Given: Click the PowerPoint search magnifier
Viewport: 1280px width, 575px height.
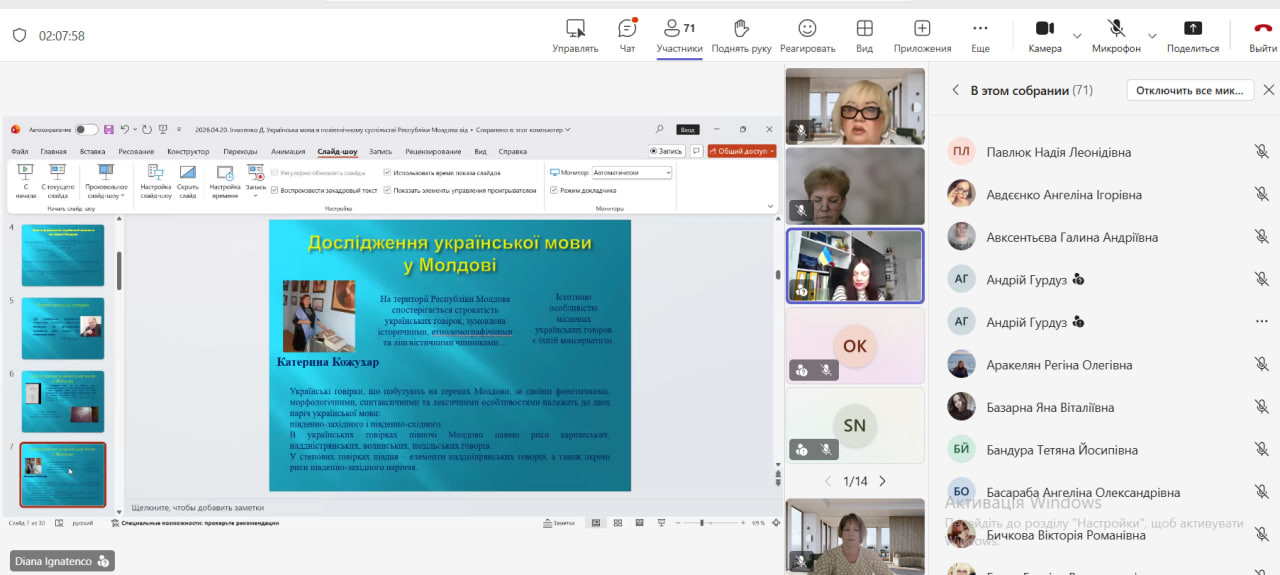Looking at the screenshot, I should (x=659, y=129).
